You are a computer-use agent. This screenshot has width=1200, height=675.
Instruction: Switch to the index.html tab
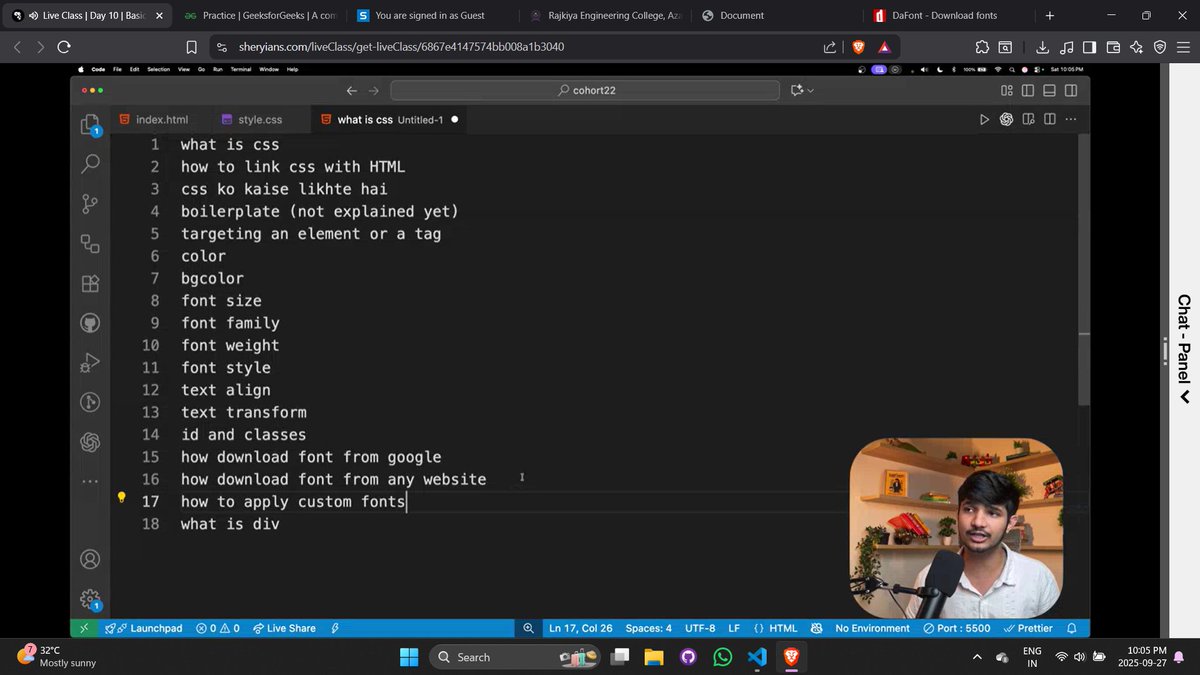pyautogui.click(x=160, y=119)
